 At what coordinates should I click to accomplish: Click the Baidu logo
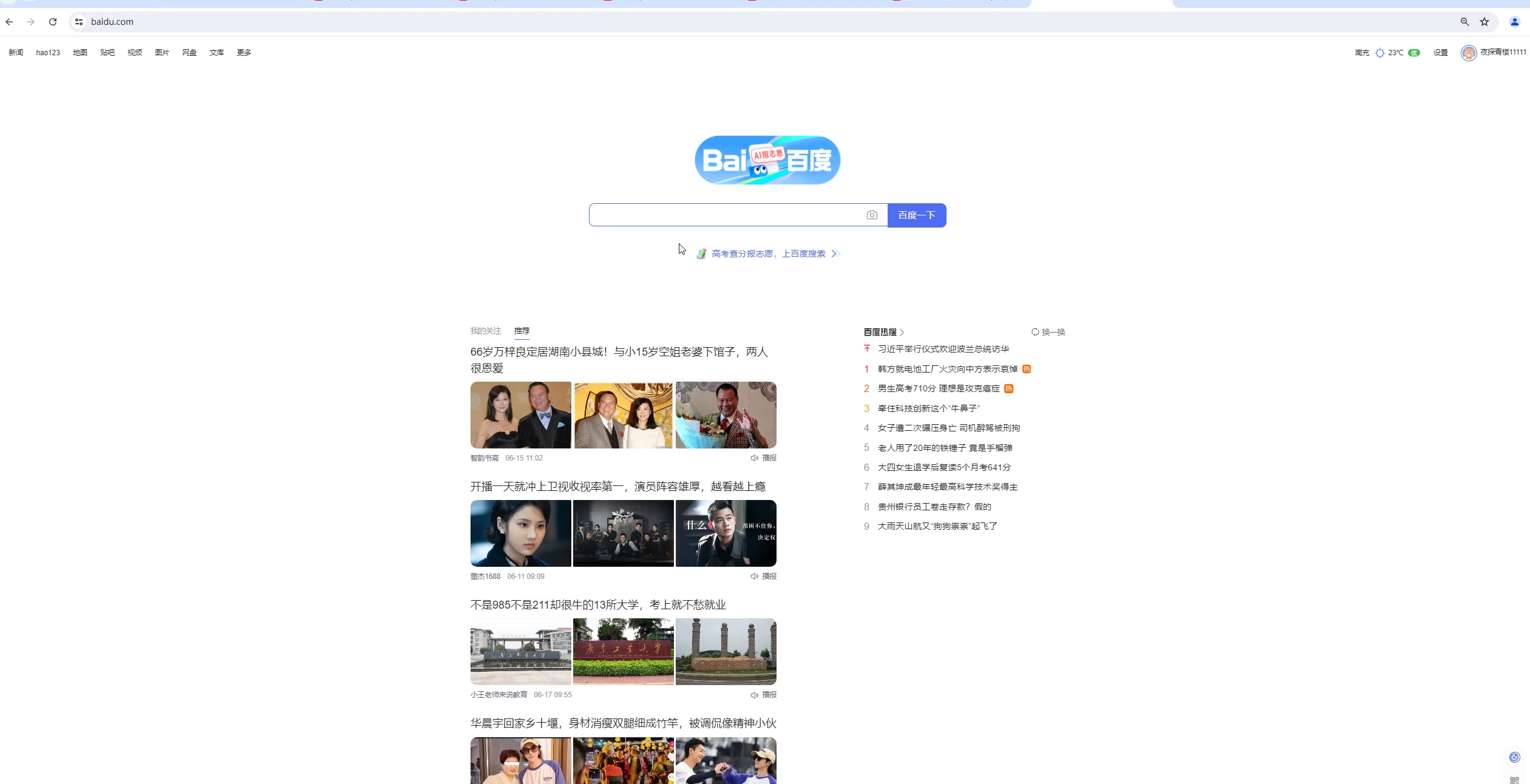pos(767,160)
